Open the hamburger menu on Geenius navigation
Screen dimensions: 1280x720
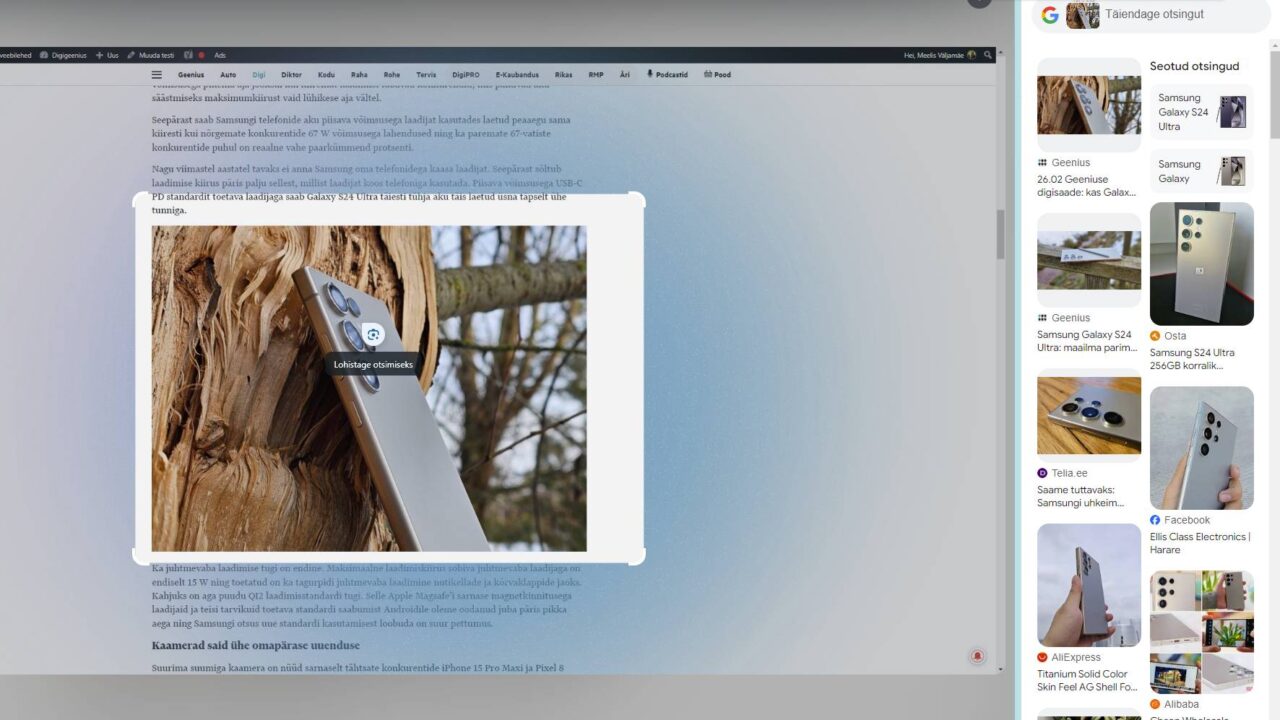click(x=156, y=74)
